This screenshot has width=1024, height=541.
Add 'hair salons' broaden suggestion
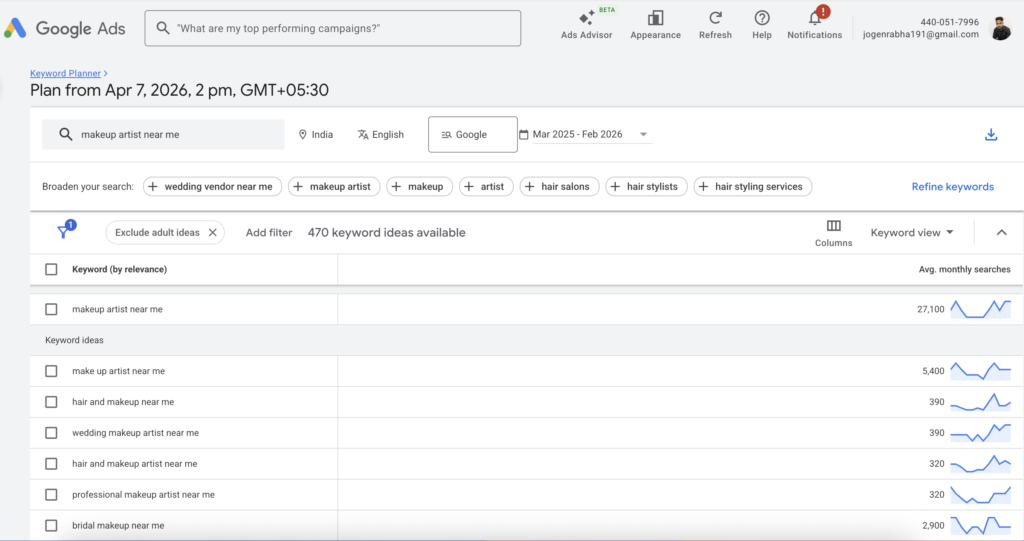pyautogui.click(x=559, y=187)
